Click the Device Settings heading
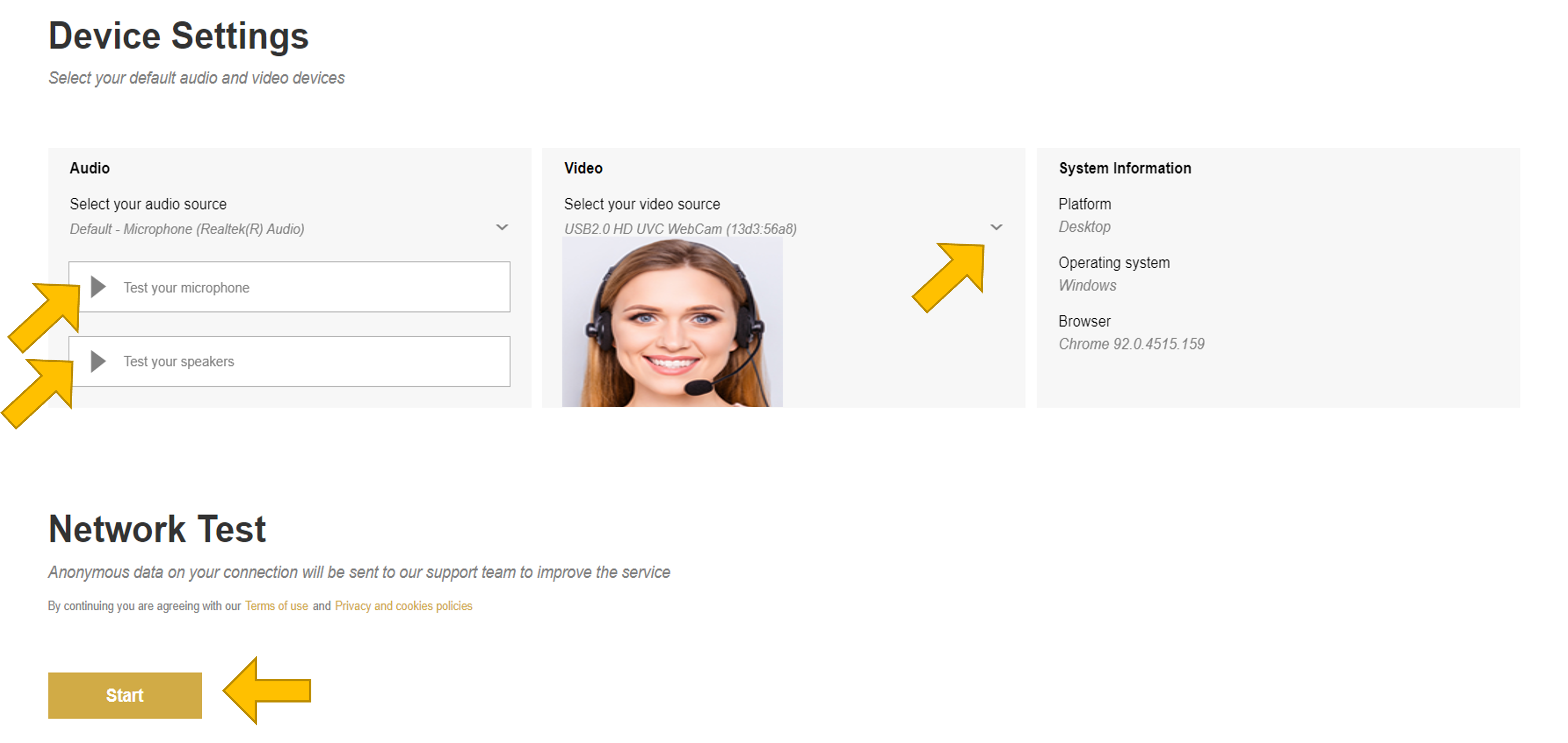1568x743 pixels. (179, 36)
